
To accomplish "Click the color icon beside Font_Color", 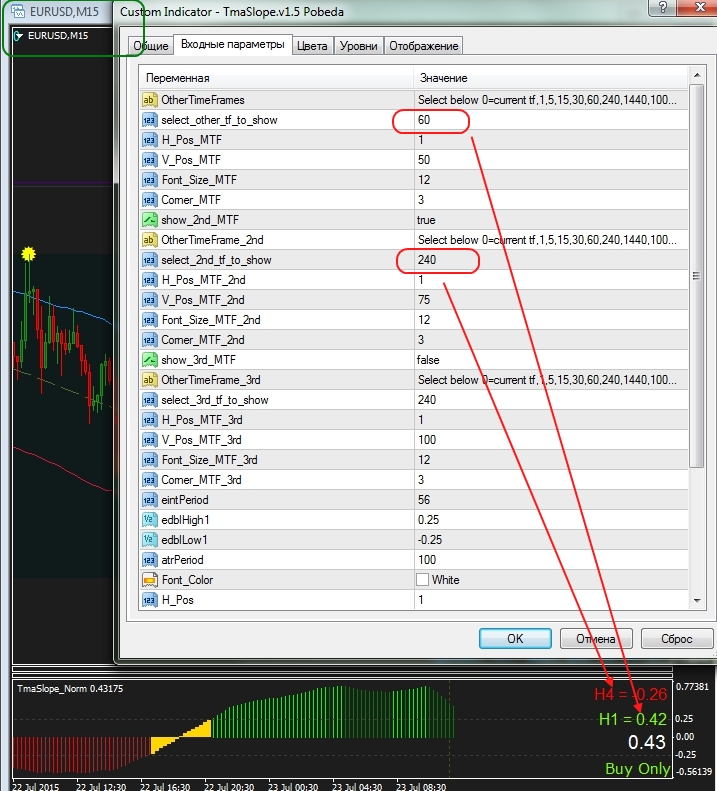I will (x=149, y=580).
